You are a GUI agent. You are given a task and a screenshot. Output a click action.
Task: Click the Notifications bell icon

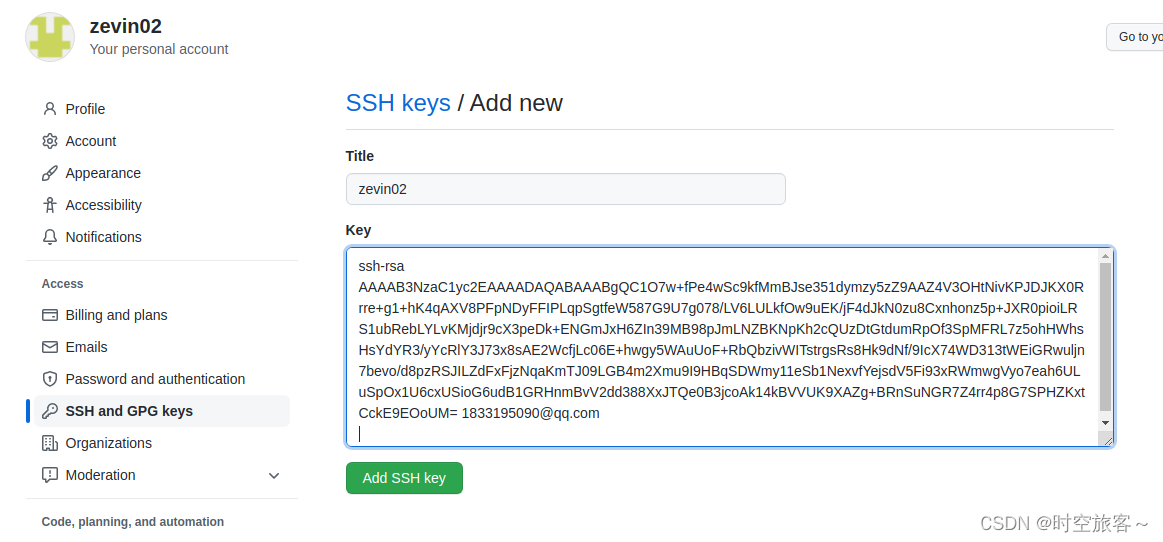pos(50,237)
